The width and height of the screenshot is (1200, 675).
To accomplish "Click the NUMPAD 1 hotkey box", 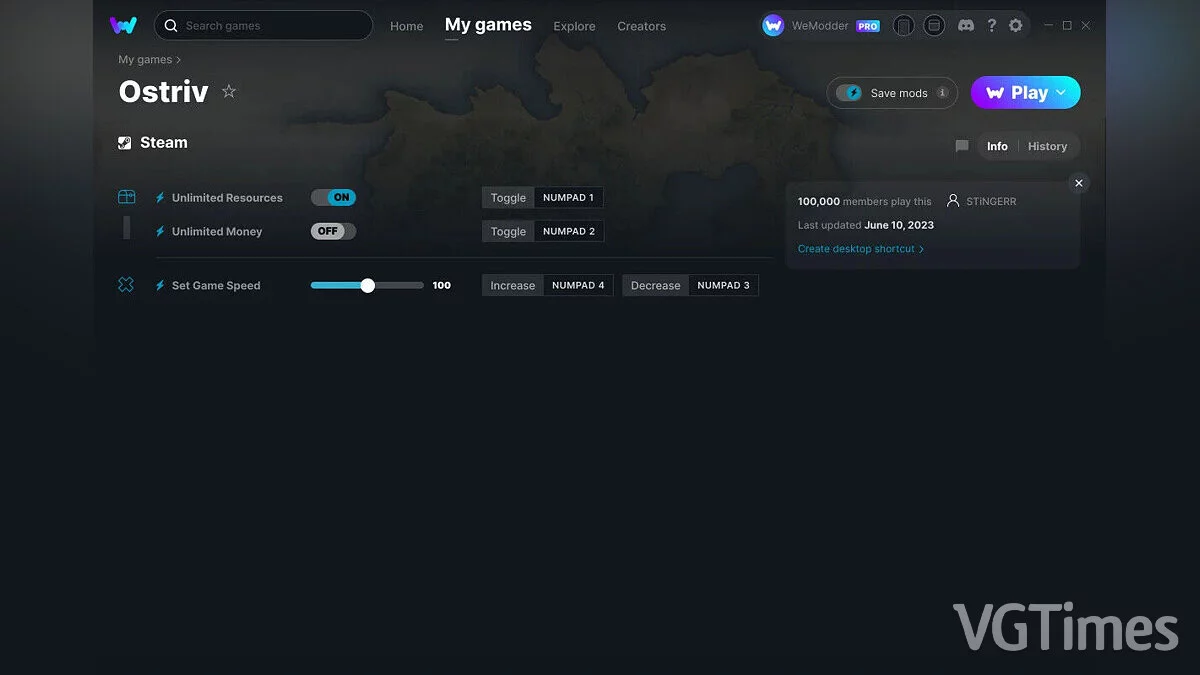I will [568, 198].
